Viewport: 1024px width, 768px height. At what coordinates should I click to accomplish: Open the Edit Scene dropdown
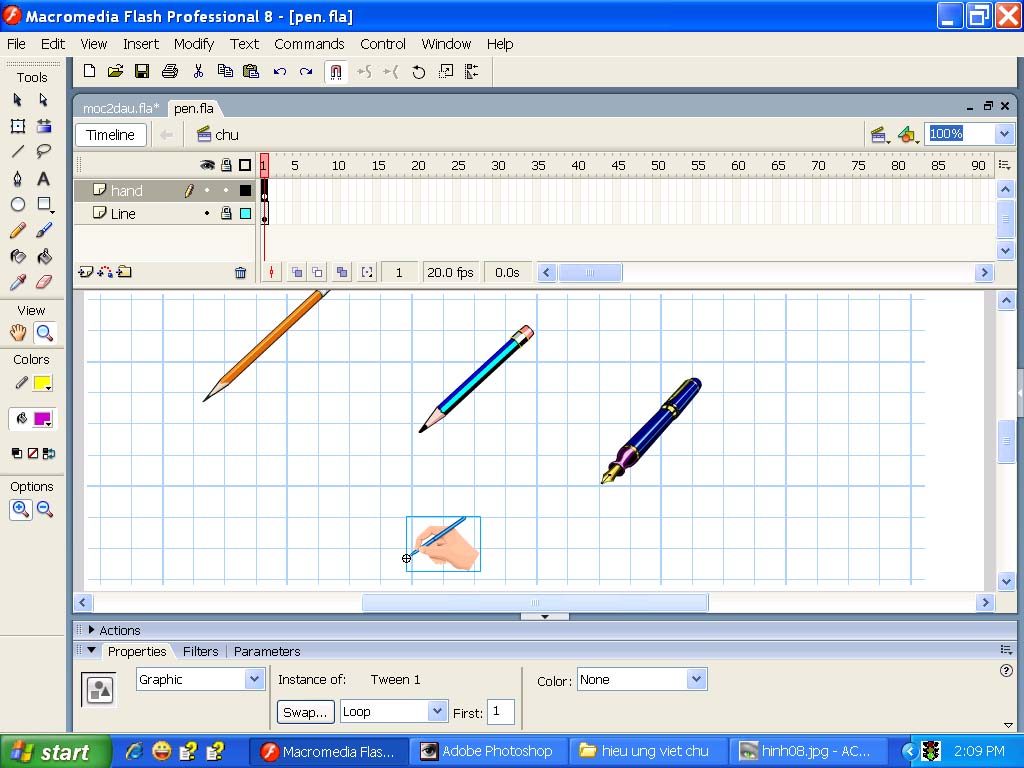tap(879, 135)
